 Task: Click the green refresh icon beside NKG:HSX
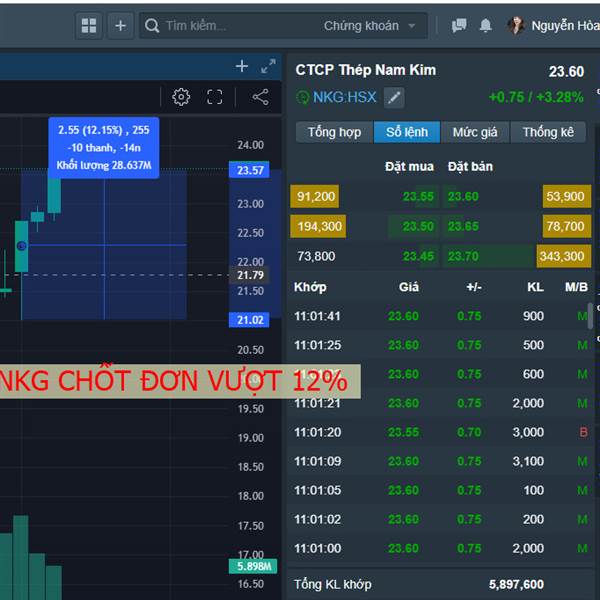tap(302, 98)
